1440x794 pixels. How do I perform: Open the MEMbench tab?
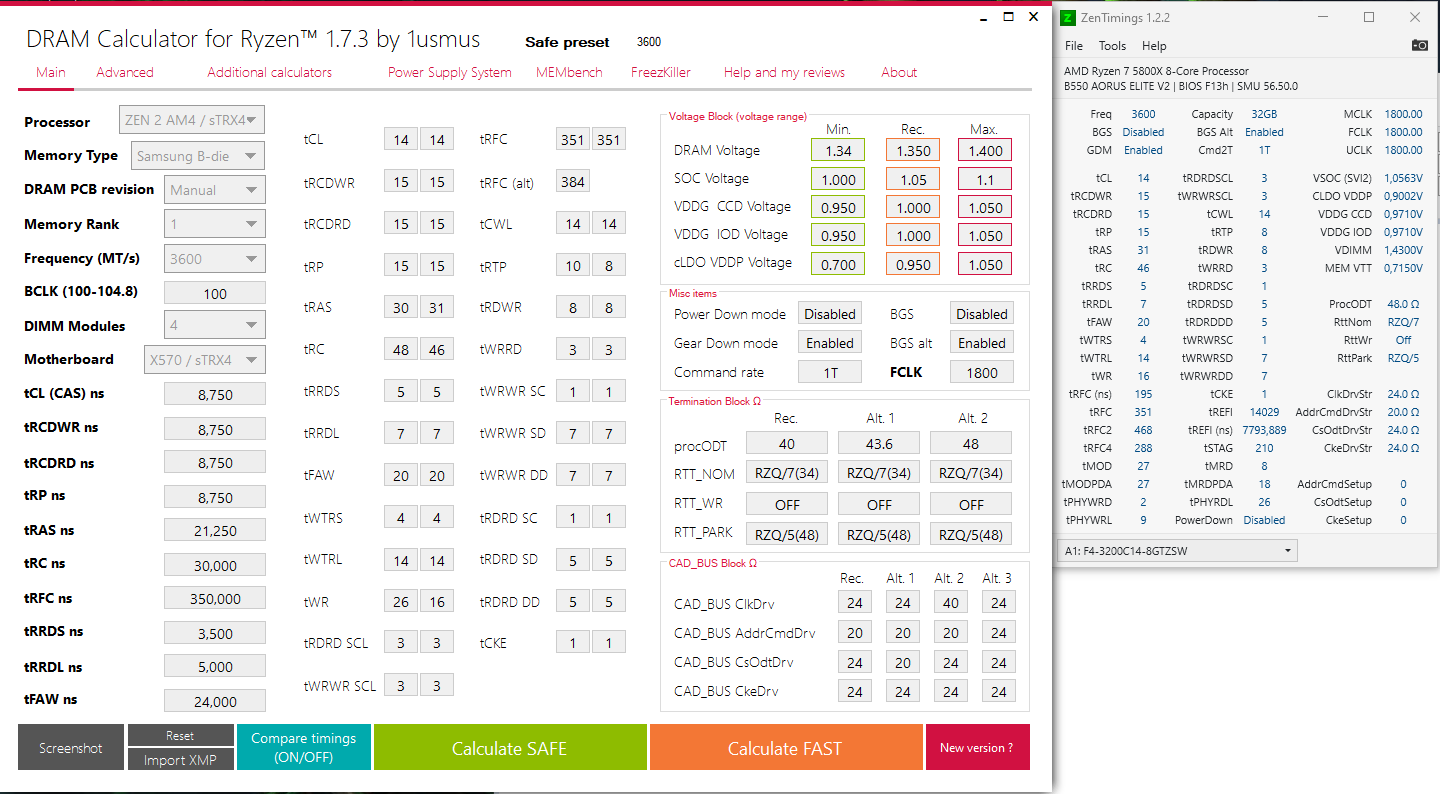pos(569,72)
